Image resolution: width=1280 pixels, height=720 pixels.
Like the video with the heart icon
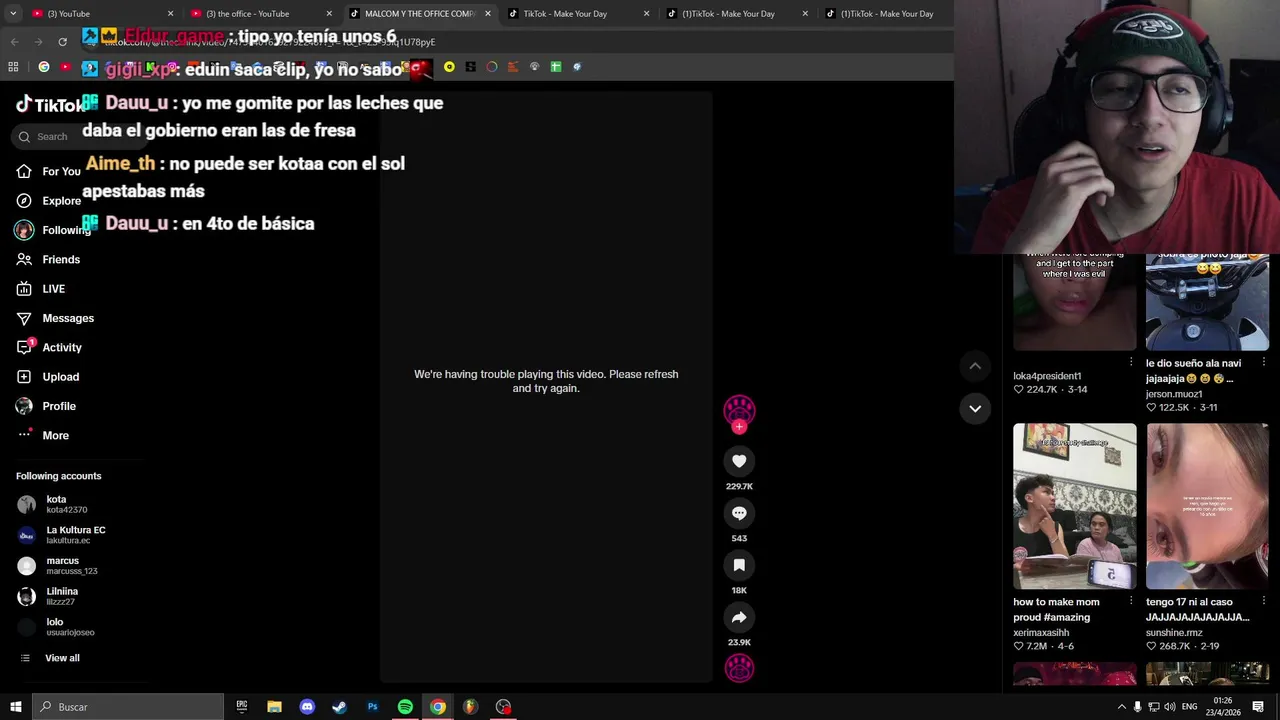click(x=739, y=461)
